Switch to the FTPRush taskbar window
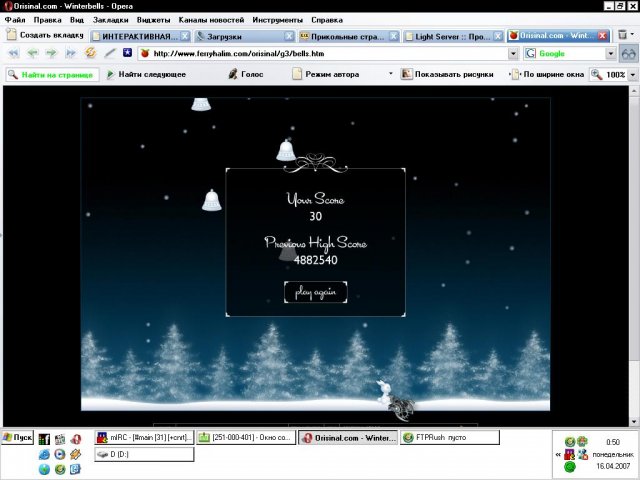Screen dimensions: 640x480 point(450,438)
